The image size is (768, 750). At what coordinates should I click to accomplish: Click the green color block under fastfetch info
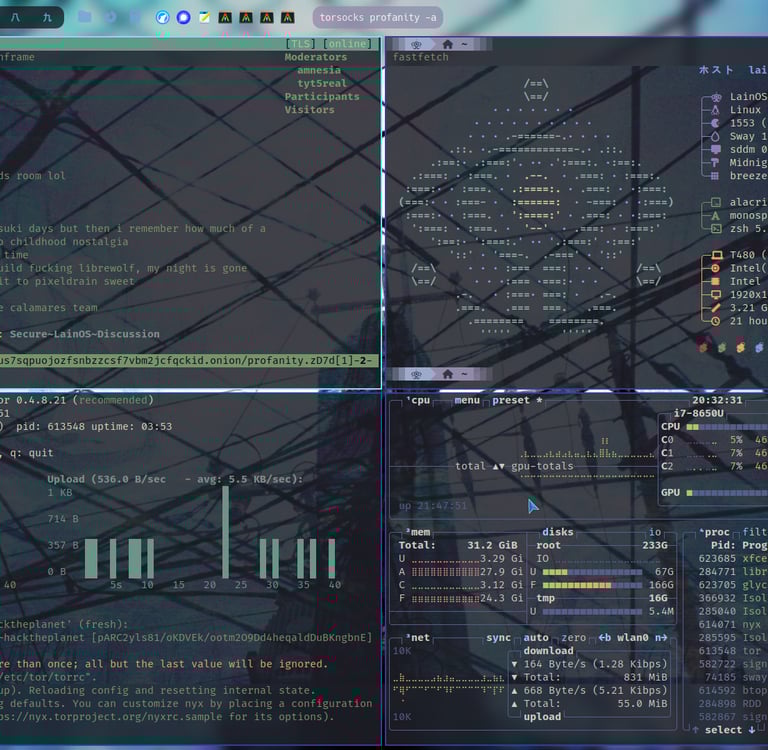coord(722,347)
